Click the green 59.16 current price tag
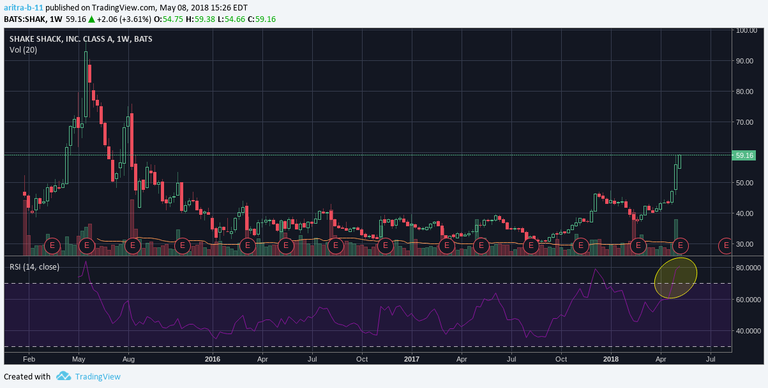This screenshot has height=388, width=768. pyautogui.click(x=743, y=155)
